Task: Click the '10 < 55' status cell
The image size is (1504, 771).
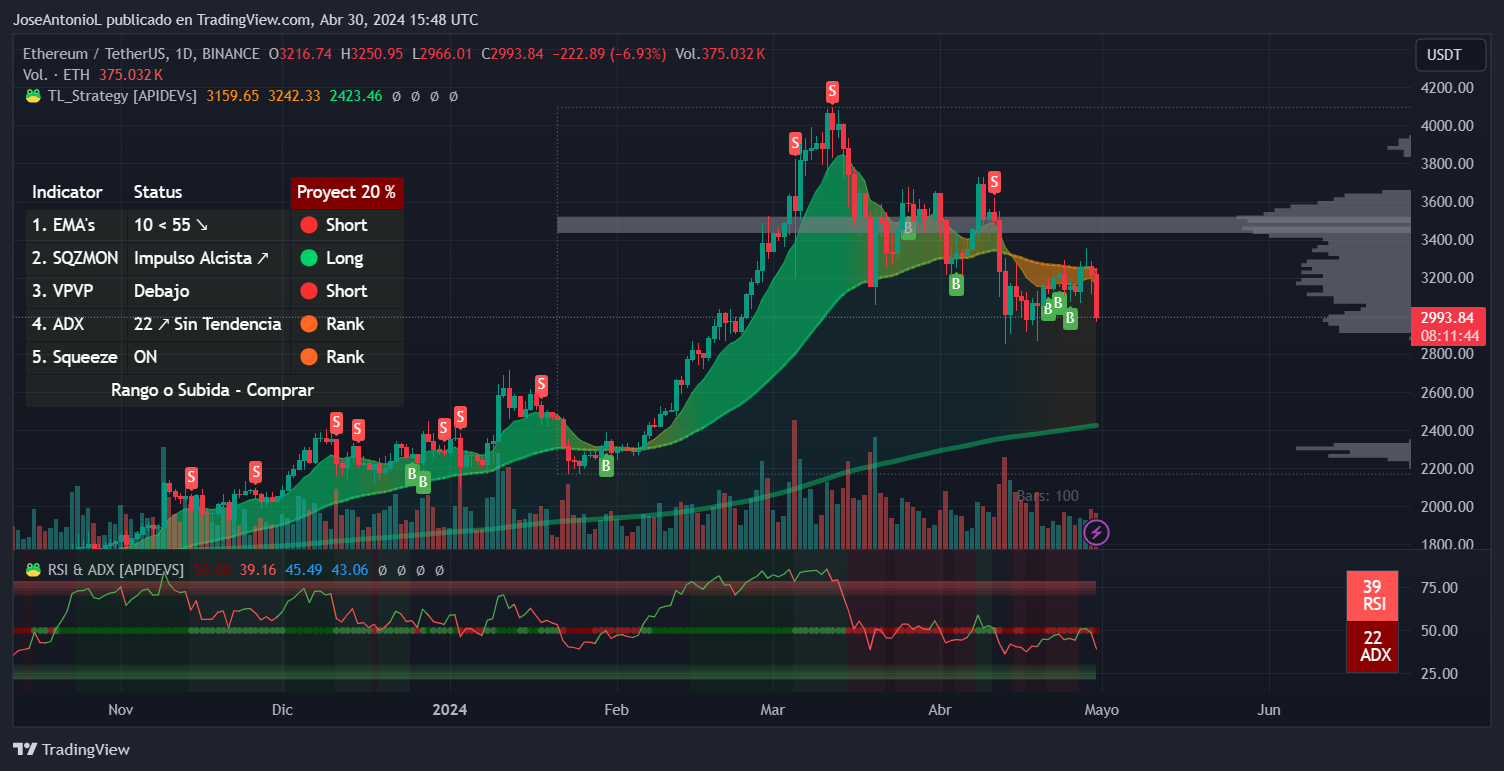Action: (x=171, y=225)
